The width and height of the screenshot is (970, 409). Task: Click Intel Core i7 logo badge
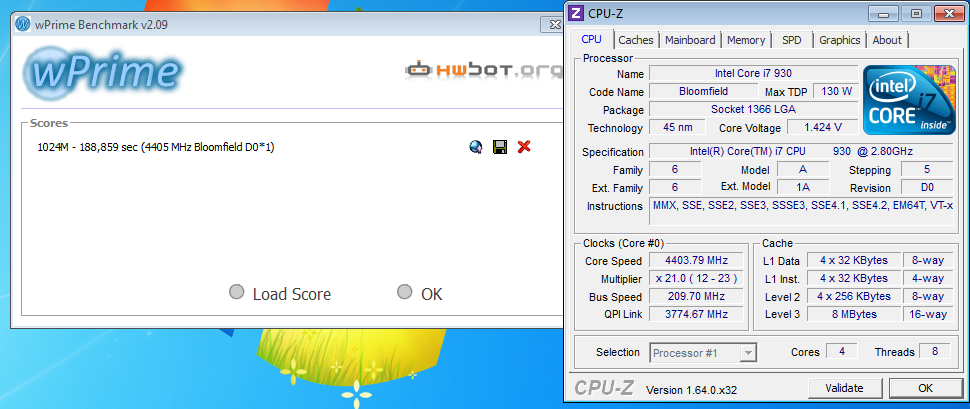tap(908, 99)
